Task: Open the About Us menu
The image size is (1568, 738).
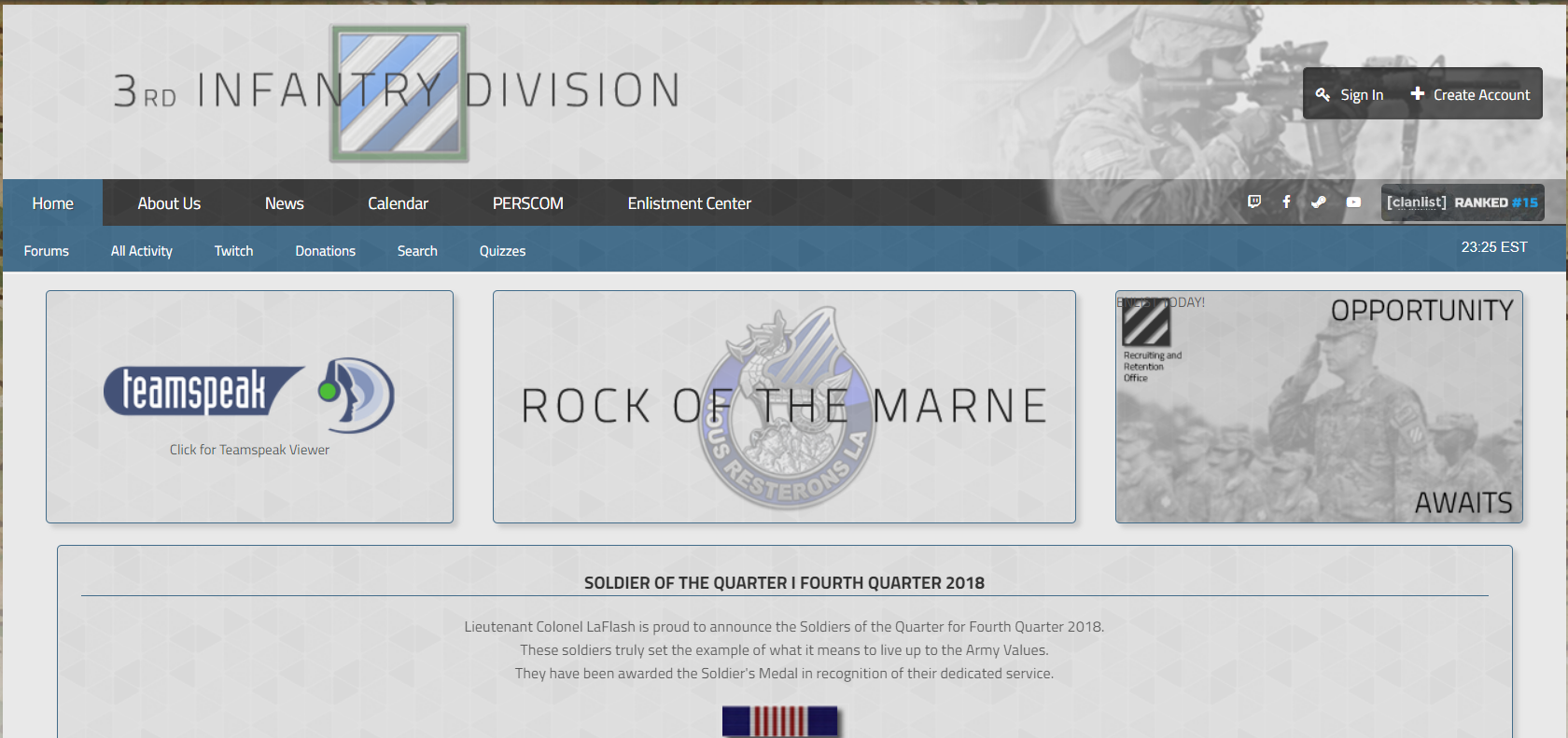Action: pyautogui.click(x=169, y=203)
